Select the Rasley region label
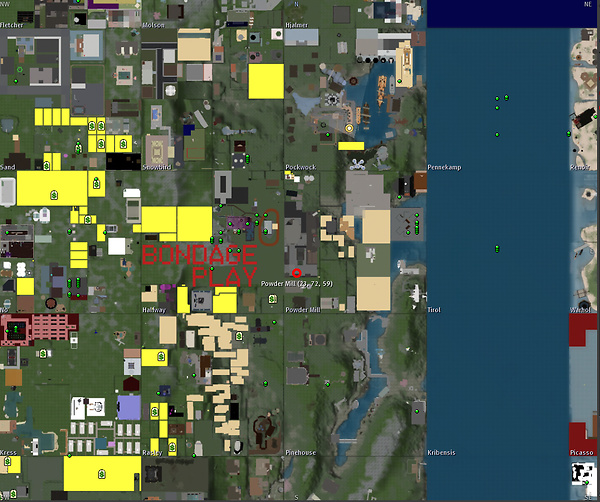This screenshot has width=600, height=502. pos(152,452)
